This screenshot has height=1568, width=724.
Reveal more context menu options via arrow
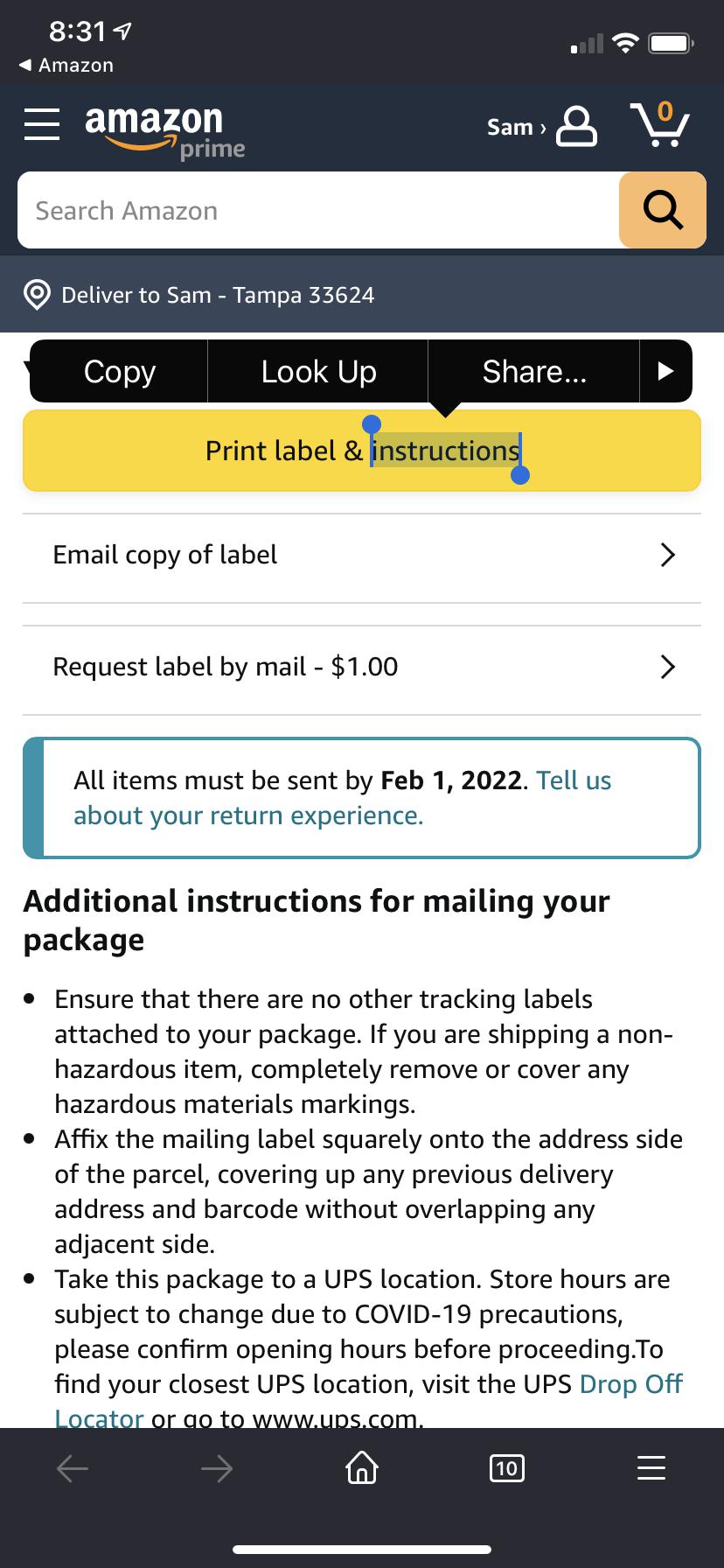point(665,371)
